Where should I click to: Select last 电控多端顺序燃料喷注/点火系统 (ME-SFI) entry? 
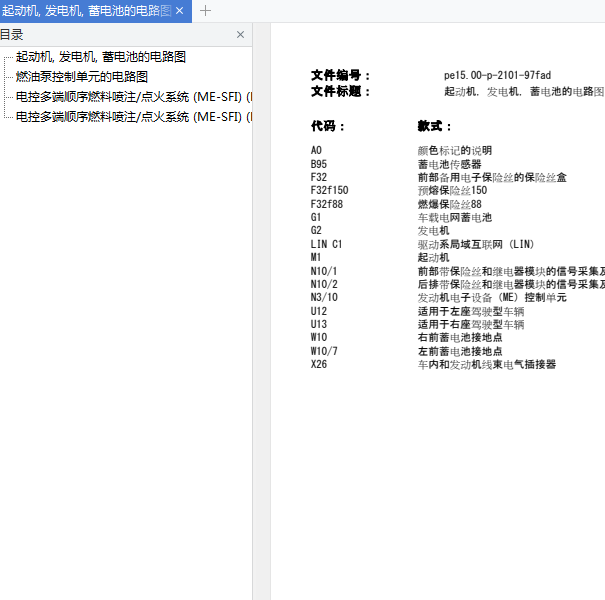click(x=134, y=117)
